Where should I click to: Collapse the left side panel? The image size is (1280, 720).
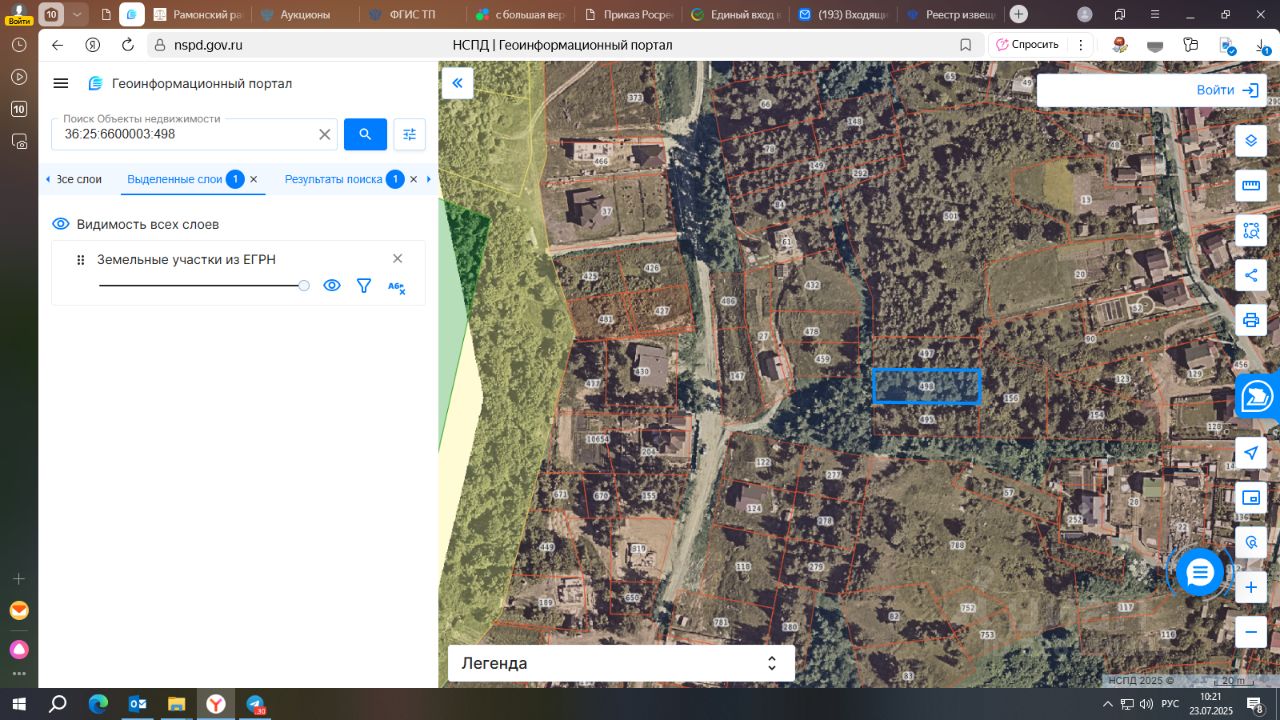pos(457,83)
